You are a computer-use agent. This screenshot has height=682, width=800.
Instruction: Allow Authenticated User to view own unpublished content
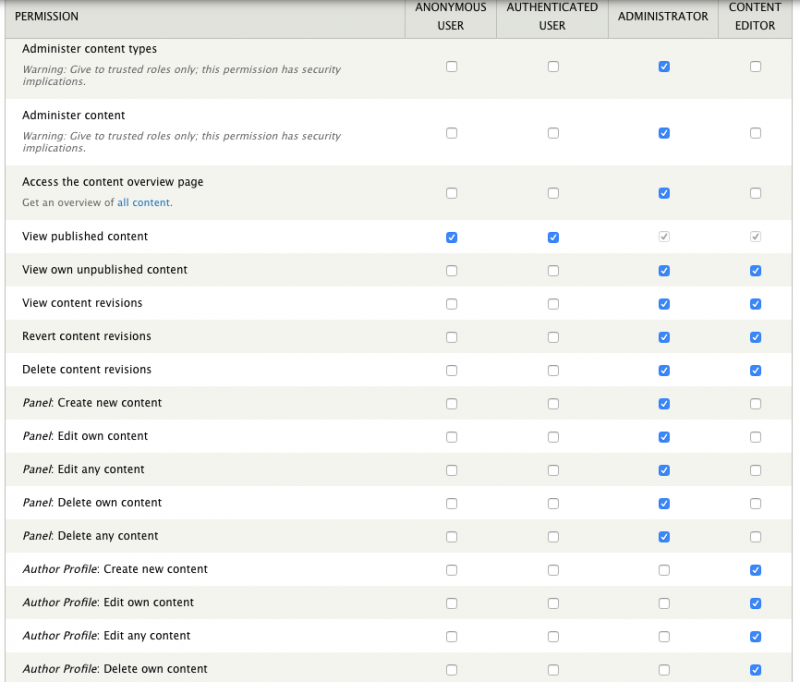553,270
